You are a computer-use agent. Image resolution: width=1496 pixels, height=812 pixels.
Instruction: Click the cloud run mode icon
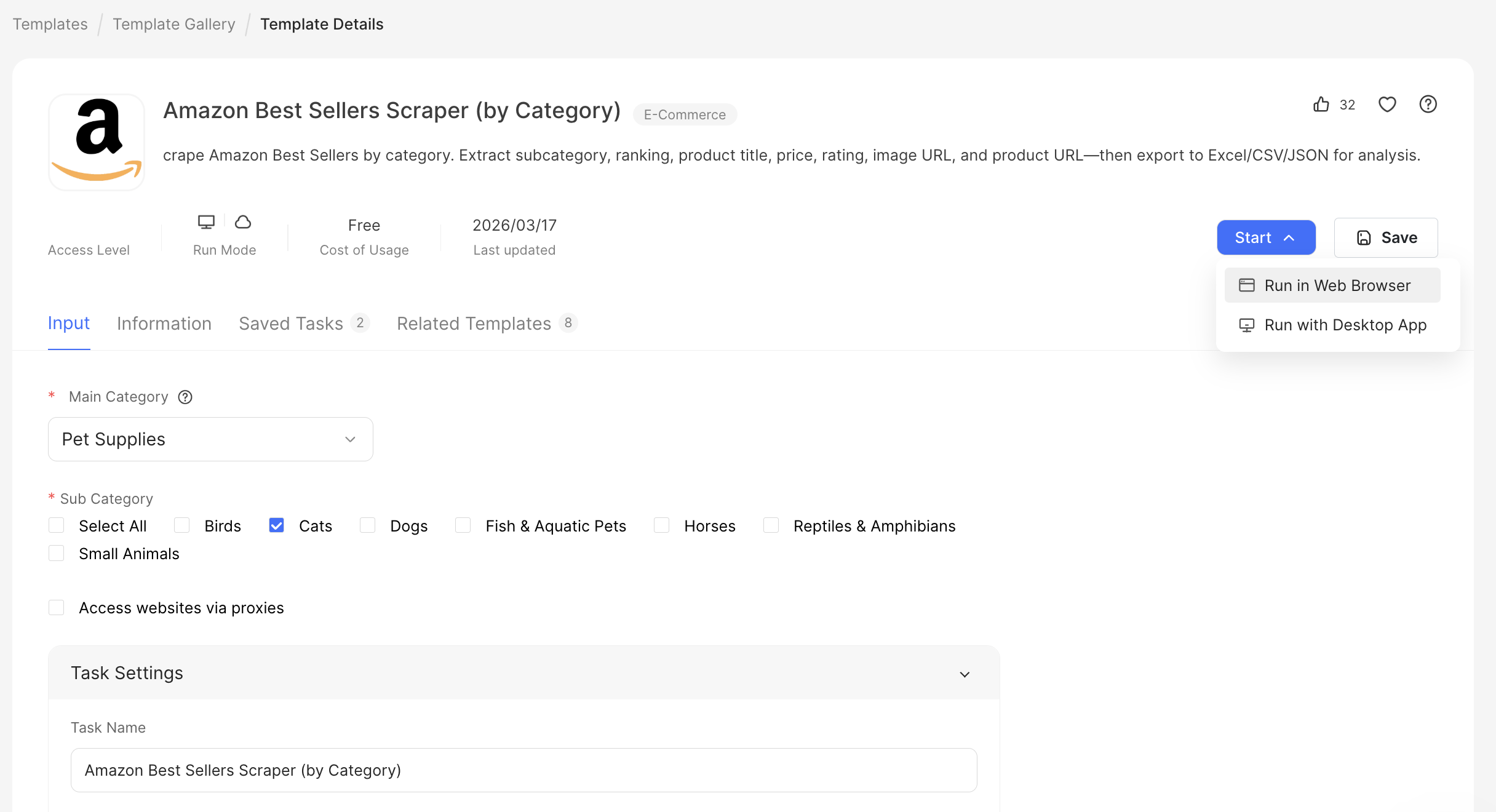(x=243, y=222)
